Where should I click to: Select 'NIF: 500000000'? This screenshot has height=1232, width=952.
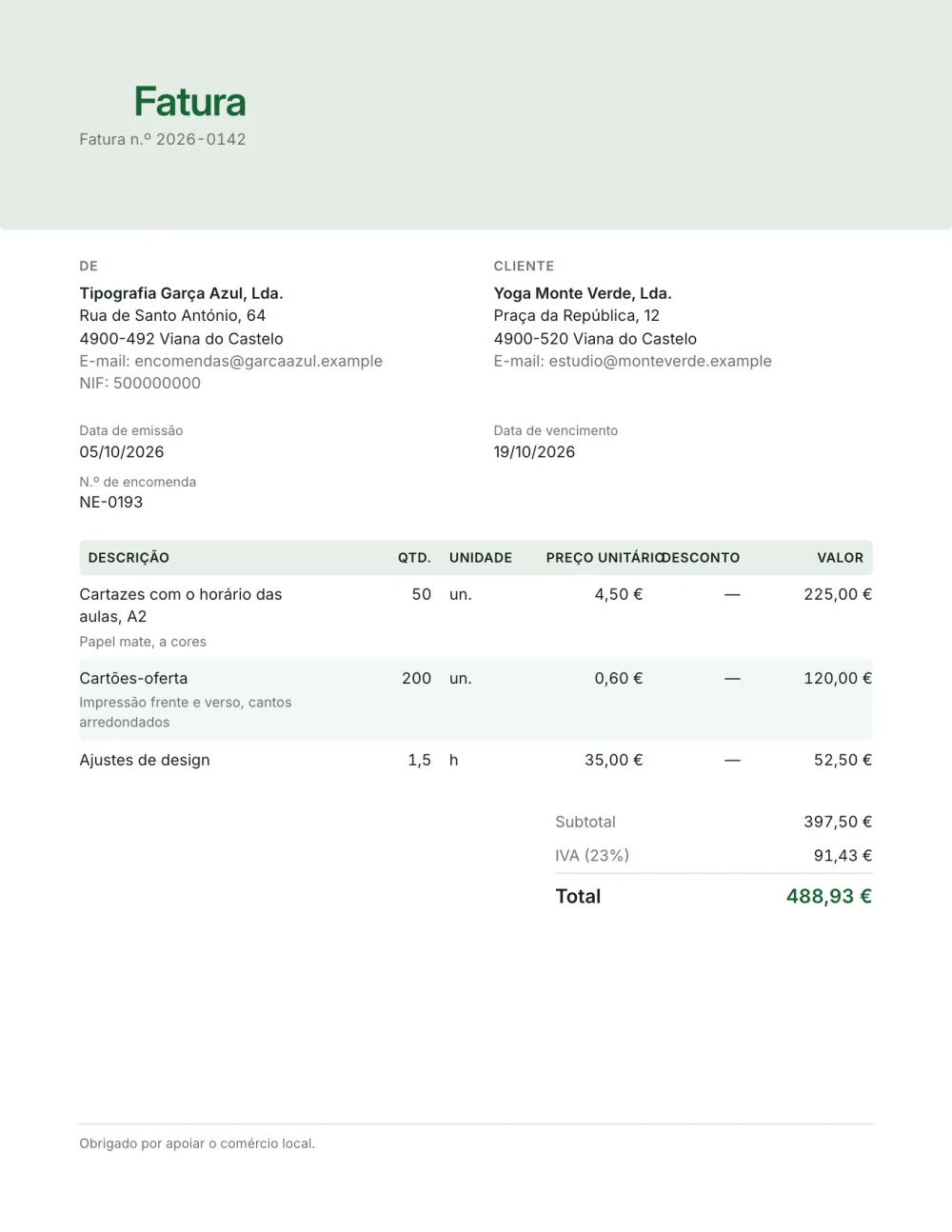(x=140, y=383)
